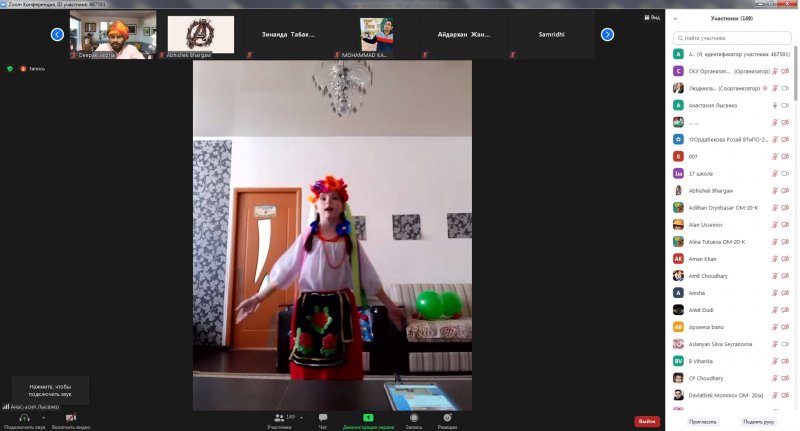Click camera icon for Анастасия Лысенко
The width and height of the screenshot is (800, 431).
click(785, 106)
